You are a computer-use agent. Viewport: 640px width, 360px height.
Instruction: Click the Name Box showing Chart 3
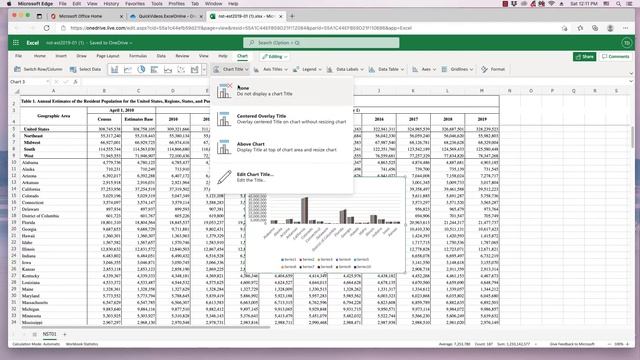(x=28, y=82)
